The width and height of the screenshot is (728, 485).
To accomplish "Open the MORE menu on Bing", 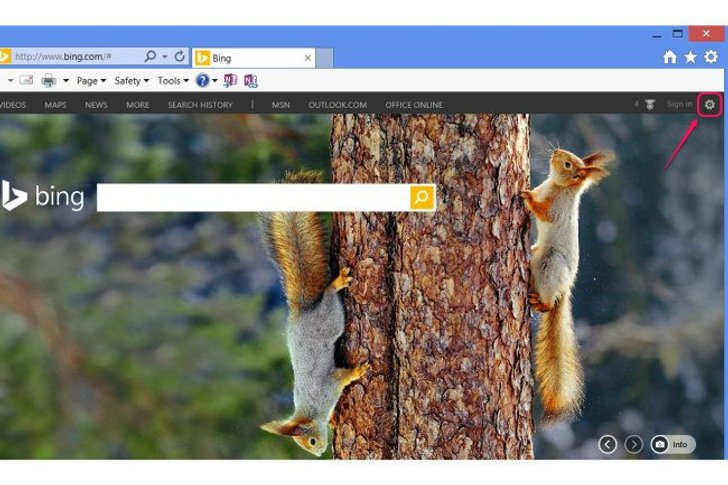I will click(x=138, y=105).
